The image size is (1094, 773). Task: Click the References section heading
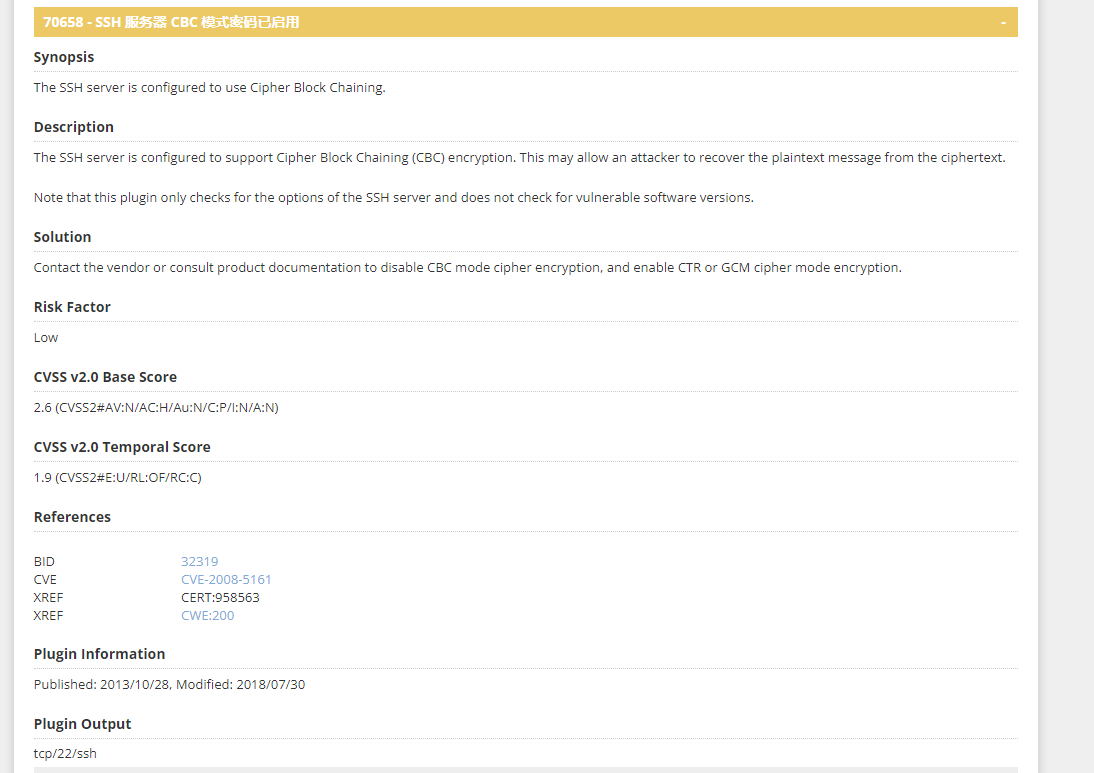[72, 517]
